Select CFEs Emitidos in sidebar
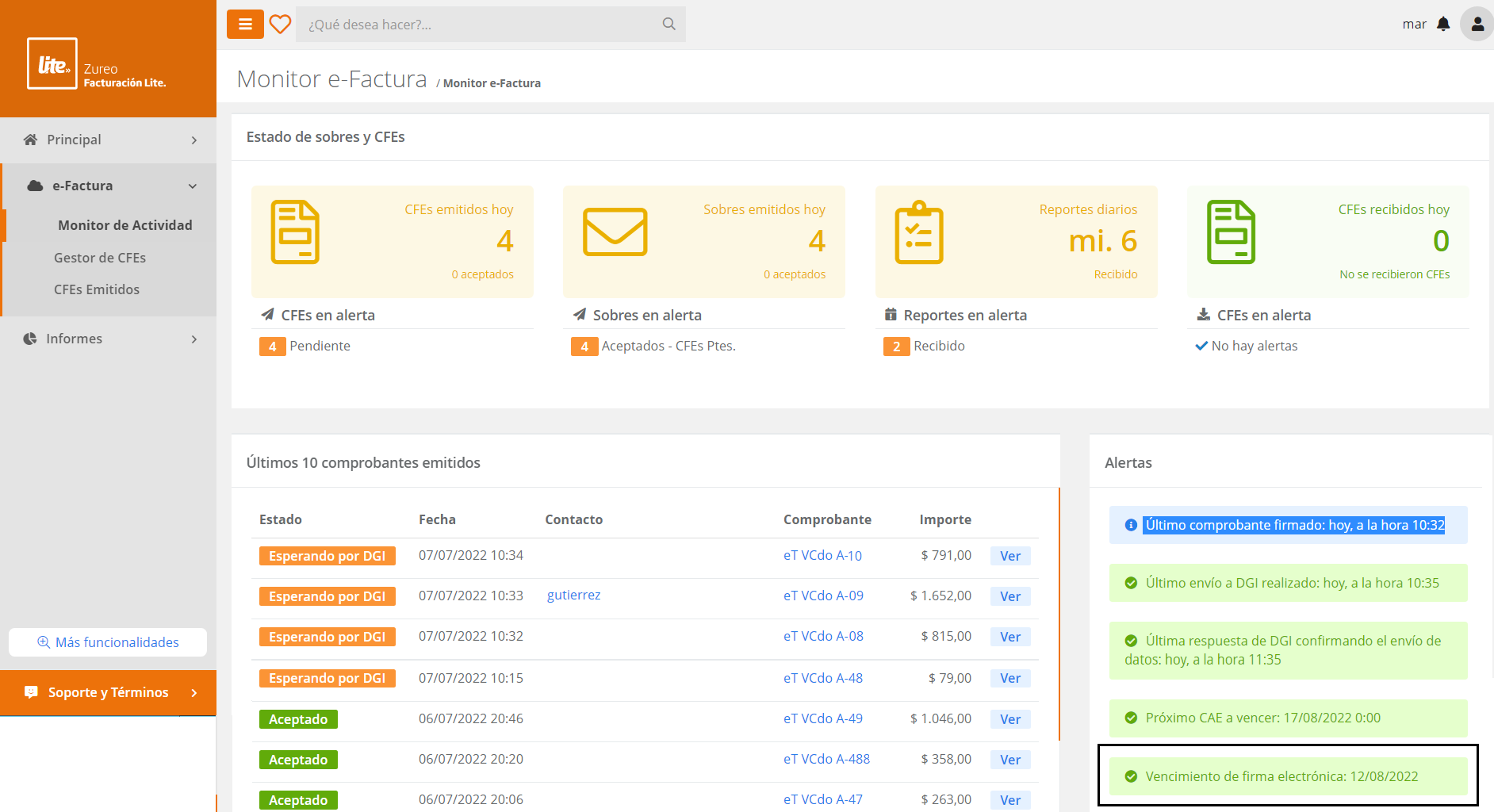The height and width of the screenshot is (812, 1494). tap(97, 289)
